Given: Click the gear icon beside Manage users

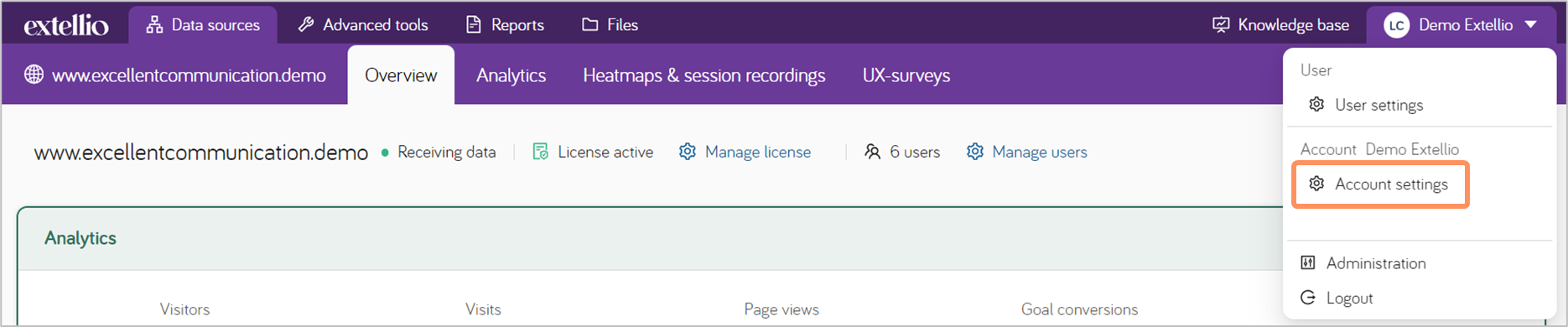Looking at the screenshot, I should [x=975, y=152].
